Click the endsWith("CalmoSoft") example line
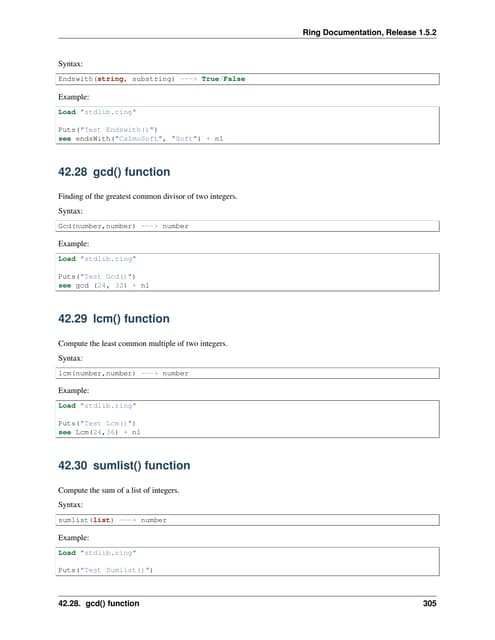This screenshot has width=495, height=640. 141,139
